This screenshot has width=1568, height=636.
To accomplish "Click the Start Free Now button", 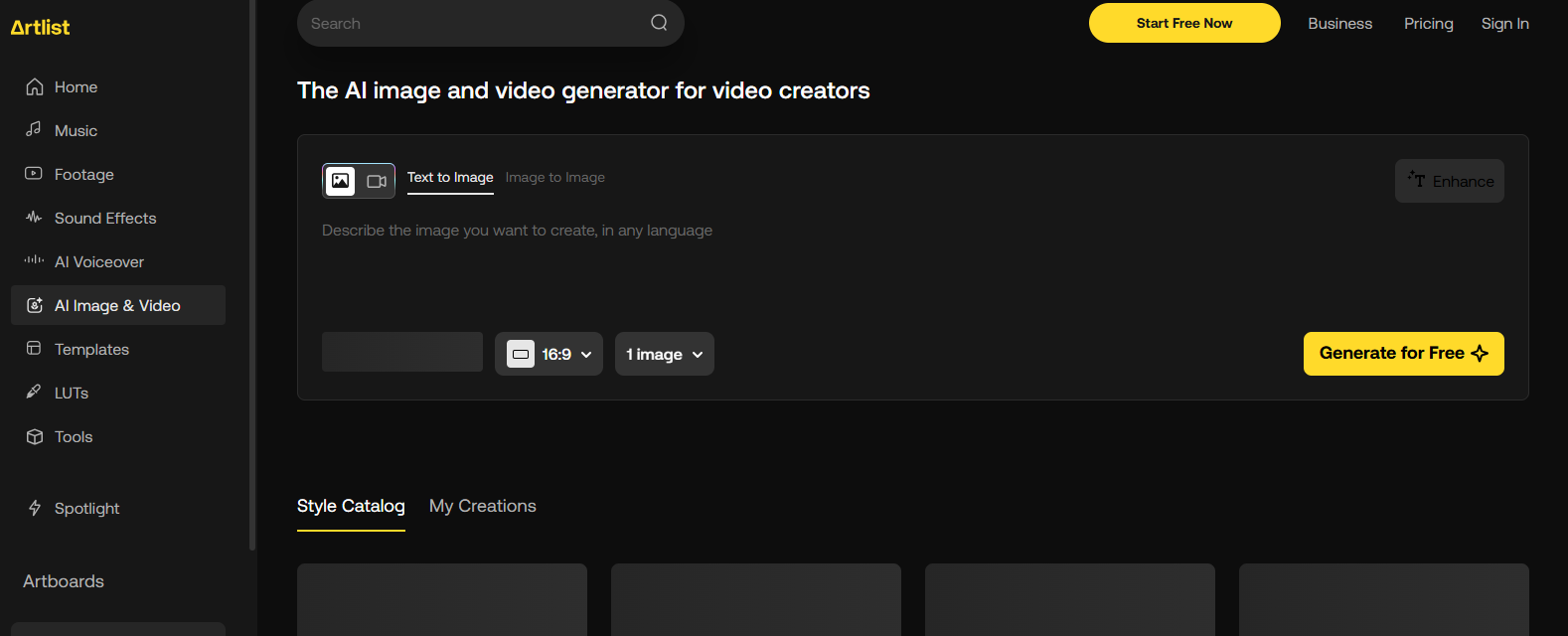I will (x=1184, y=23).
